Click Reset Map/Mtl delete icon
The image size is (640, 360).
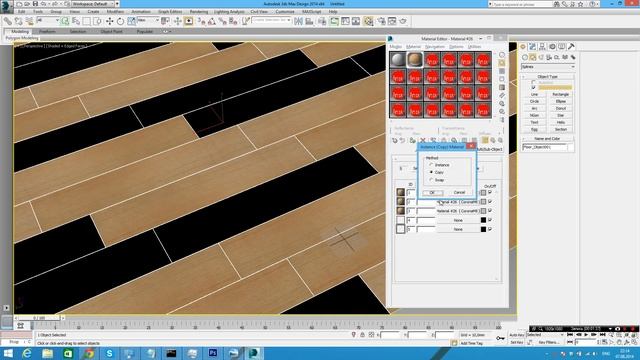point(423,140)
